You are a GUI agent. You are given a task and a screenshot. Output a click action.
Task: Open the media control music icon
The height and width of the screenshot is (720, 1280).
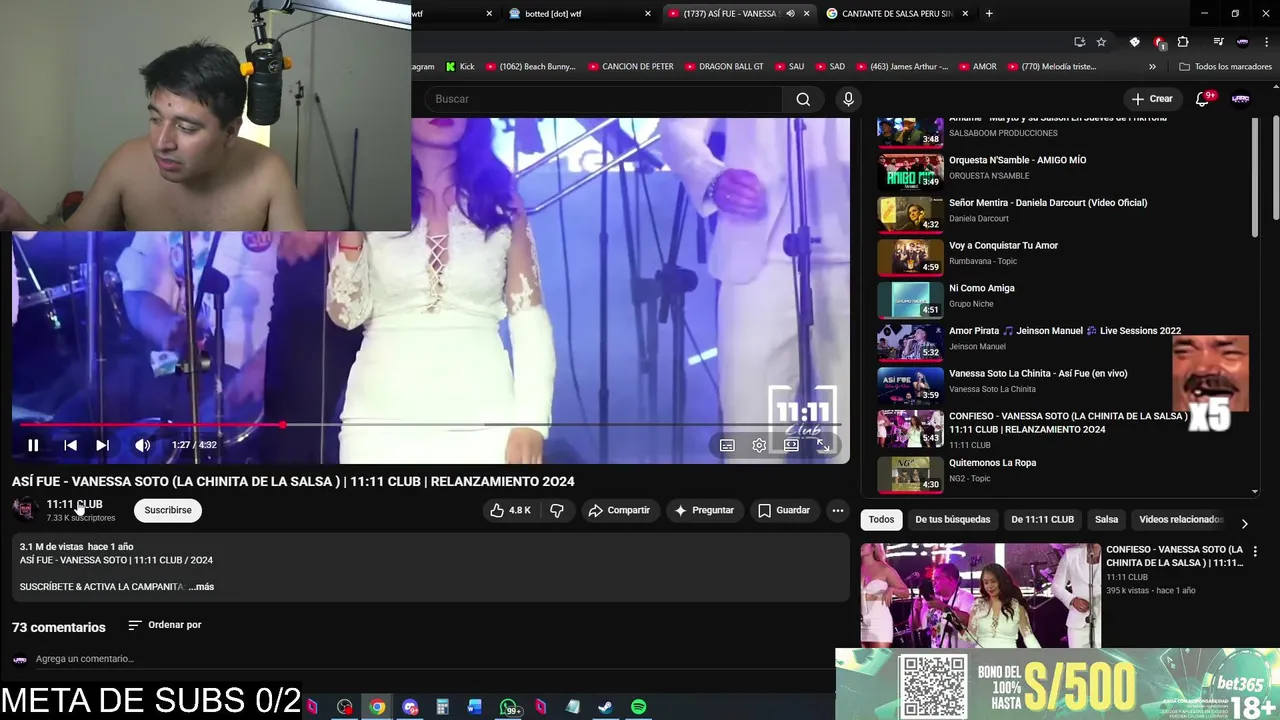click(x=1218, y=42)
